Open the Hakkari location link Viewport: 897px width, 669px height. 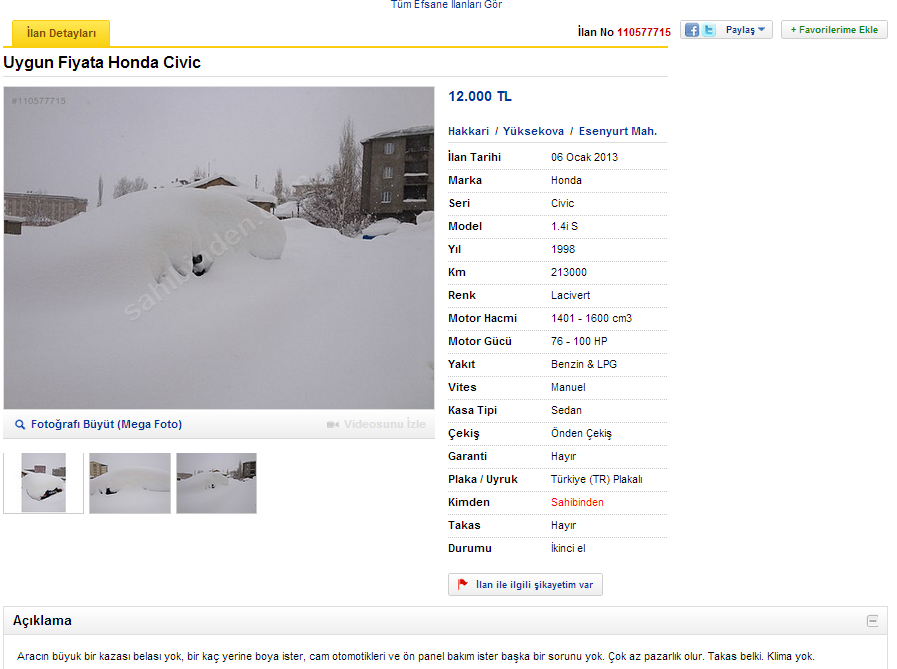click(x=469, y=131)
